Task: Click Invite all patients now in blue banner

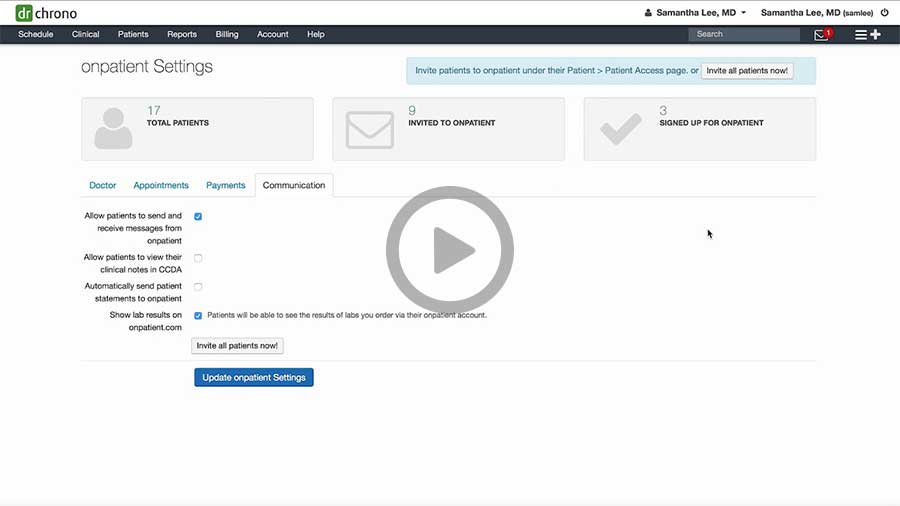Action: tap(747, 71)
